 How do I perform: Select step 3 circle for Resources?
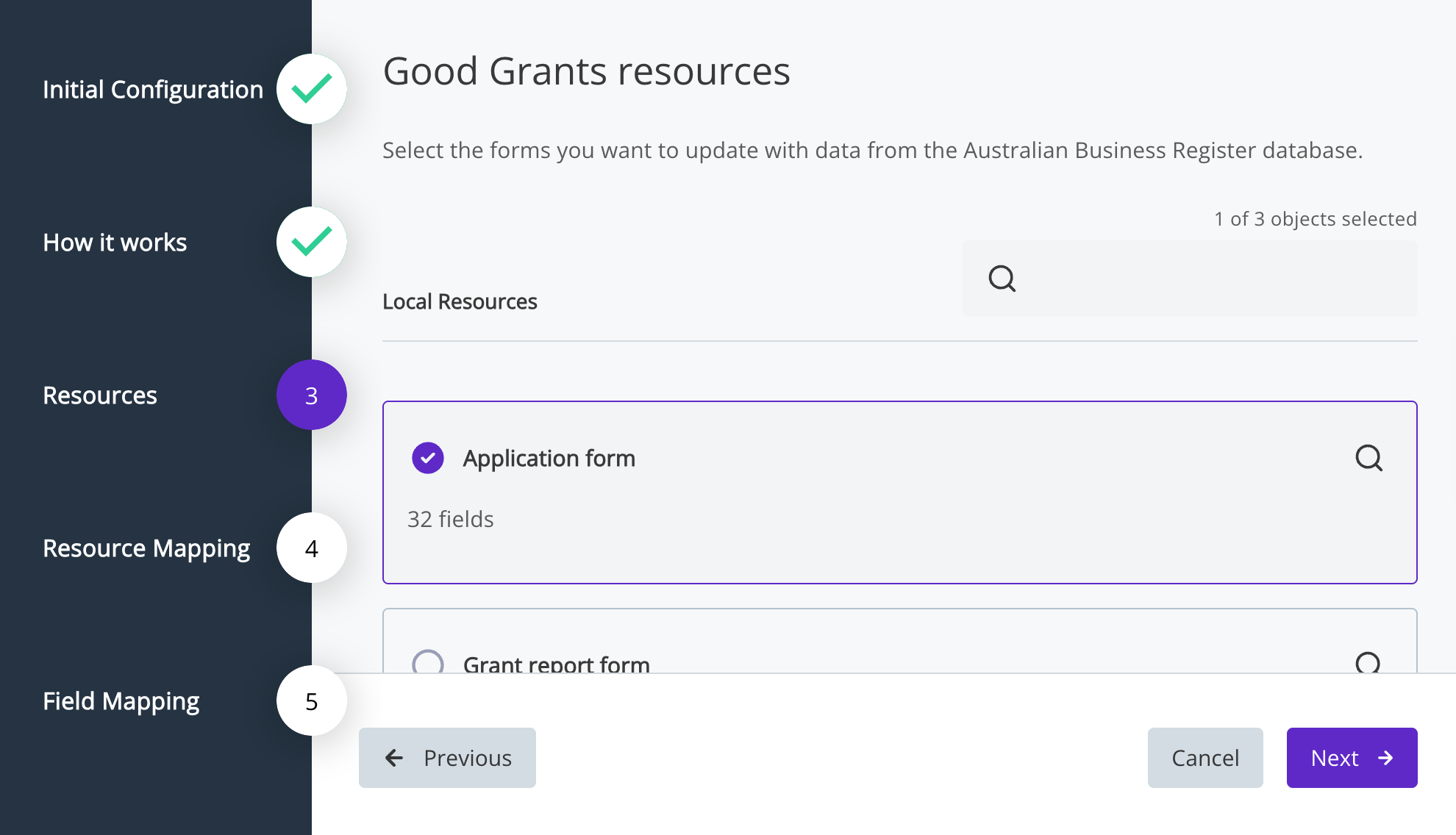312,395
